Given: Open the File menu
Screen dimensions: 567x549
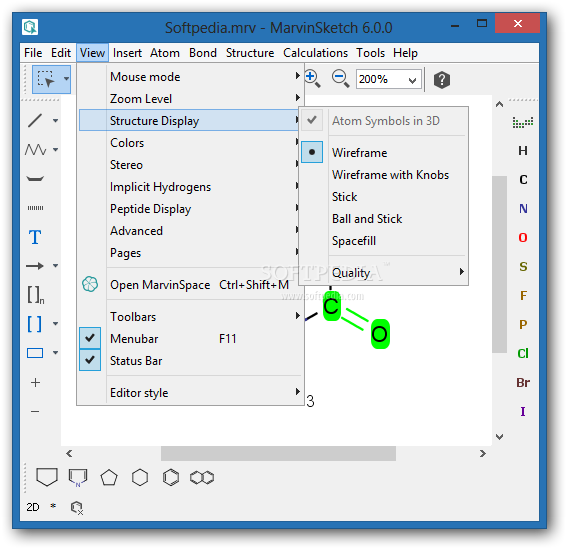Looking at the screenshot, I should tap(33, 53).
